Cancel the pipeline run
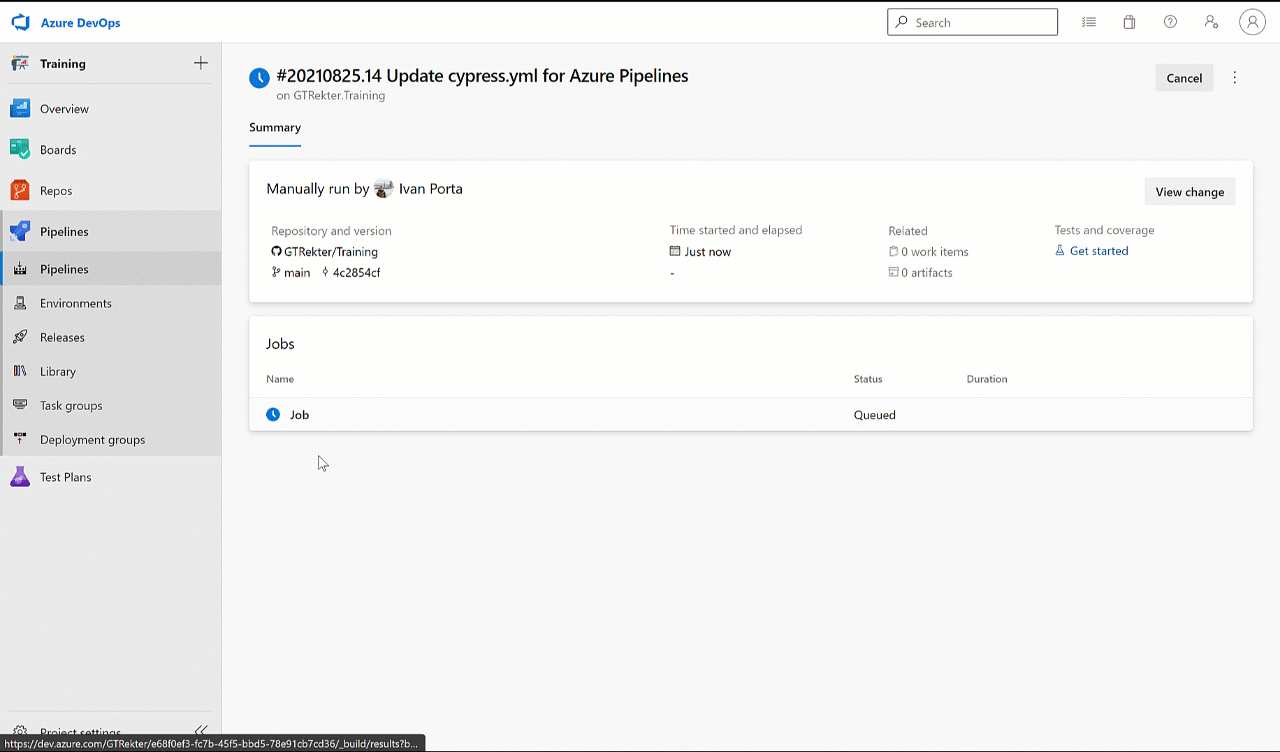This screenshot has width=1280, height=752. [x=1184, y=78]
